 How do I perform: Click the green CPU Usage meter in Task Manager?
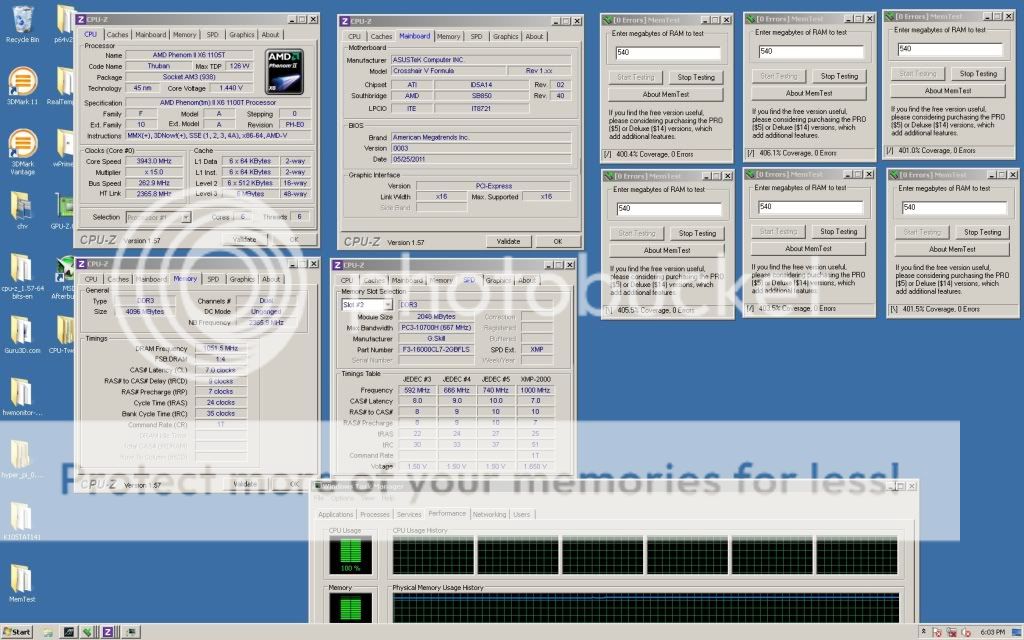click(x=350, y=555)
